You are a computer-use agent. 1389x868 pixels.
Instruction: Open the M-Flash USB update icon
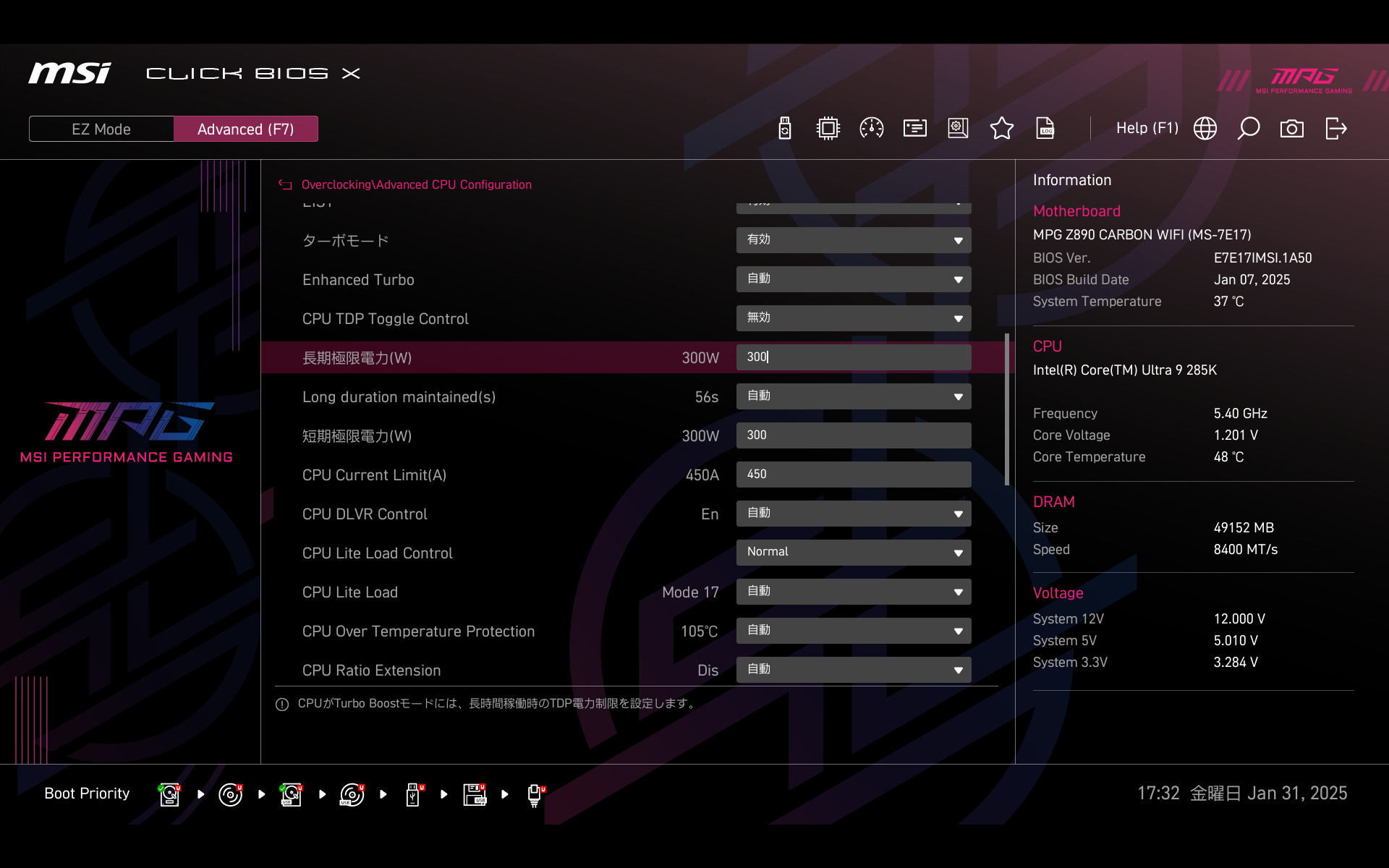click(x=785, y=129)
